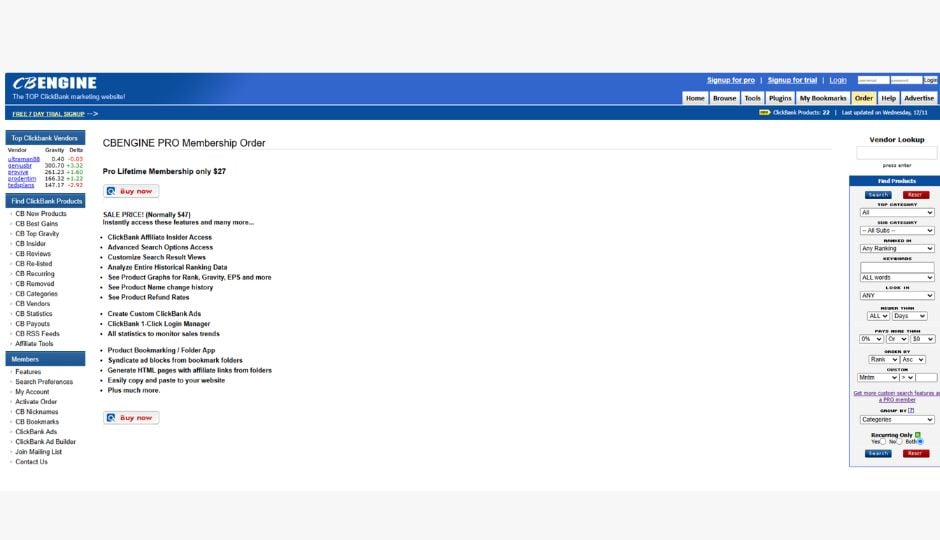Open the Group By Categories dropdown
940x540 pixels.
pos(897,420)
